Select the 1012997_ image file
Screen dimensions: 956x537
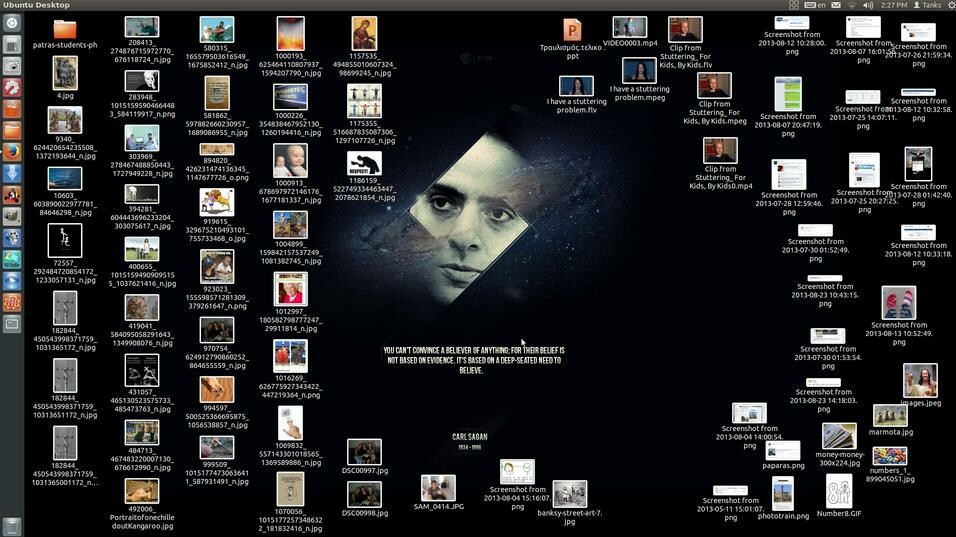coord(290,302)
